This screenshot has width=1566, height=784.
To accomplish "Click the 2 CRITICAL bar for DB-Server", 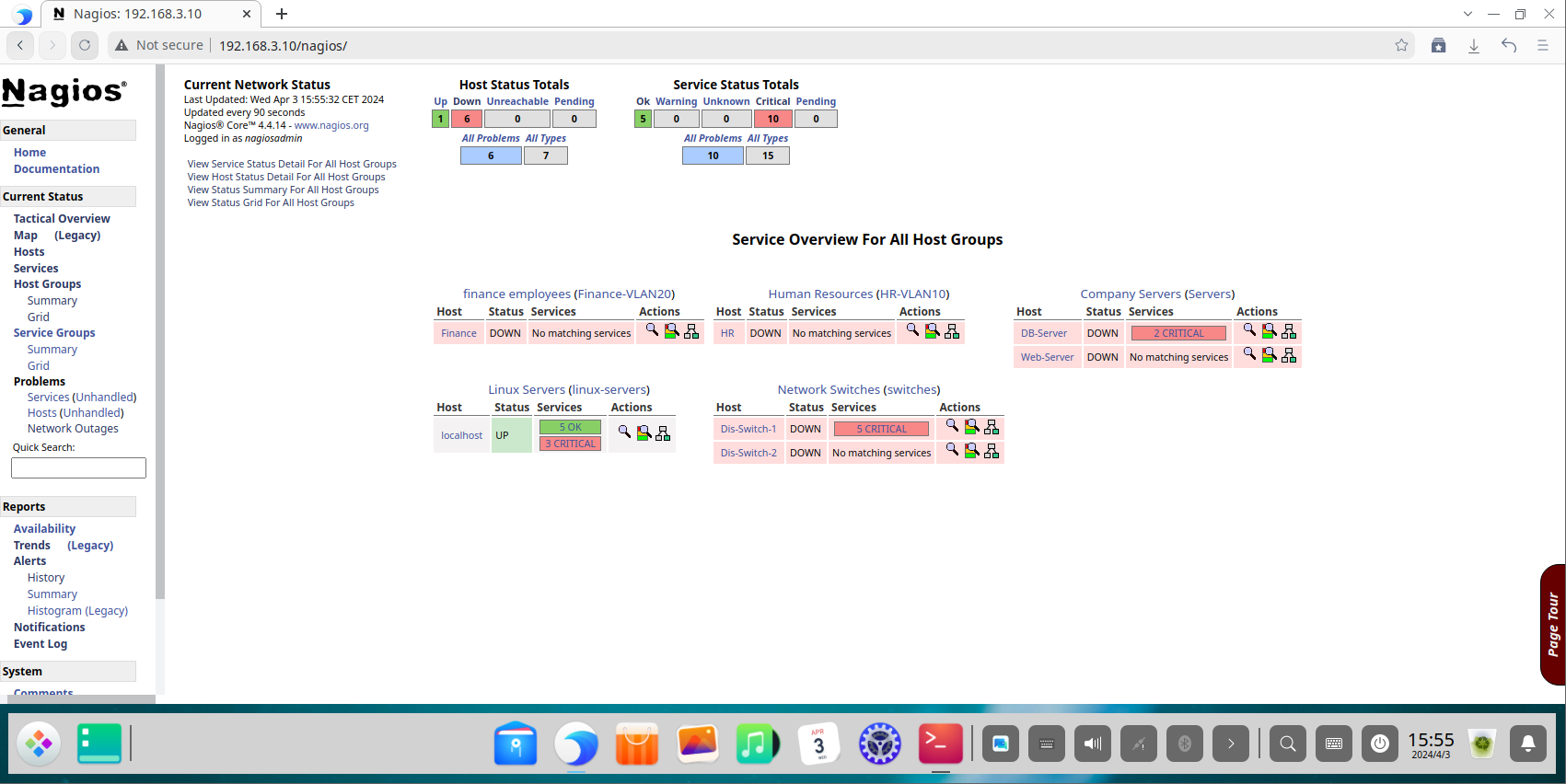I will tap(1178, 333).
